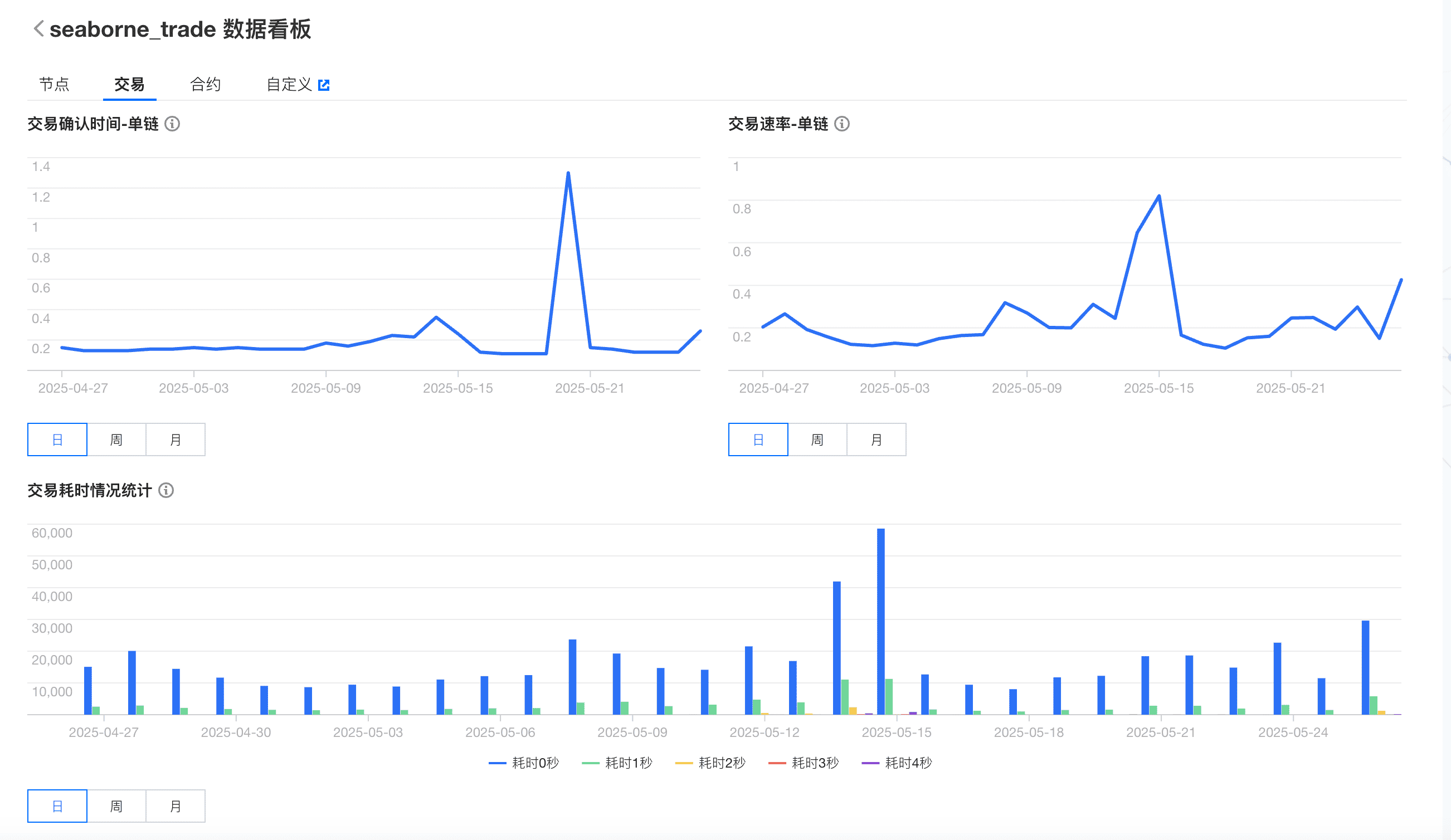1451x840 pixels.
Task: Select 月 for 交易速率 chart
Action: (877, 440)
